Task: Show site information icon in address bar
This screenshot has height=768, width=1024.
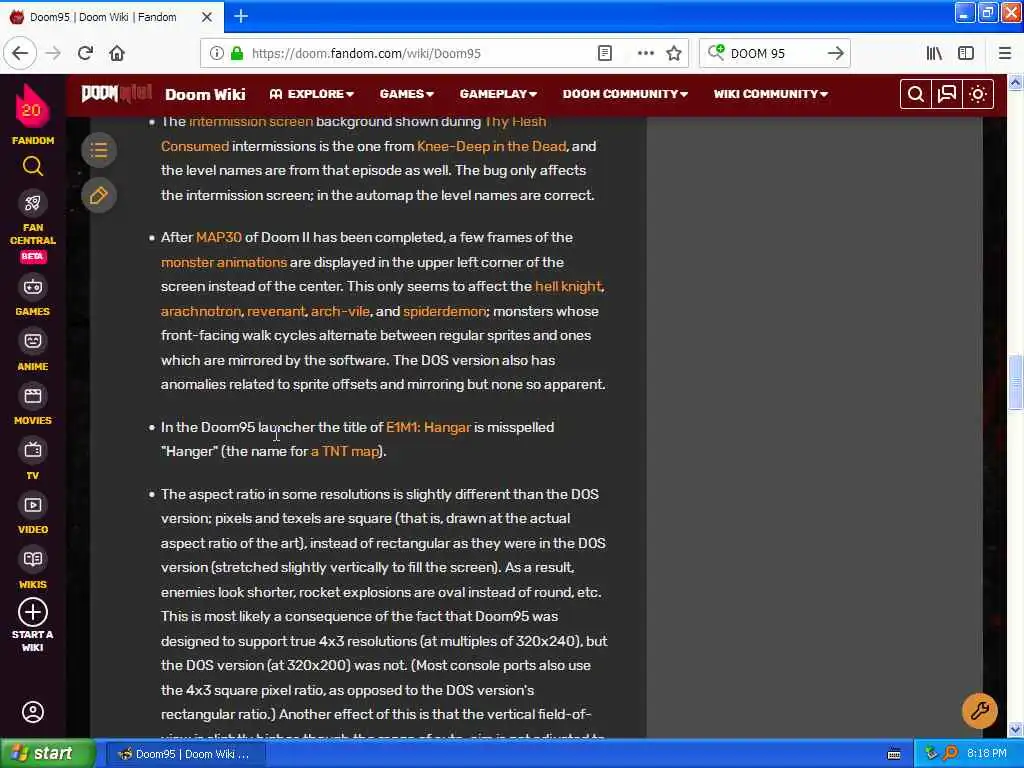Action: [217, 53]
